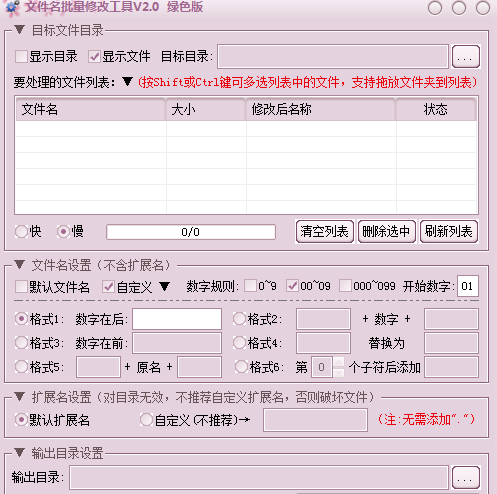Click the app gear icon in title bar
Viewport: 497px width, 494px height.
pyautogui.click(x=13, y=8)
